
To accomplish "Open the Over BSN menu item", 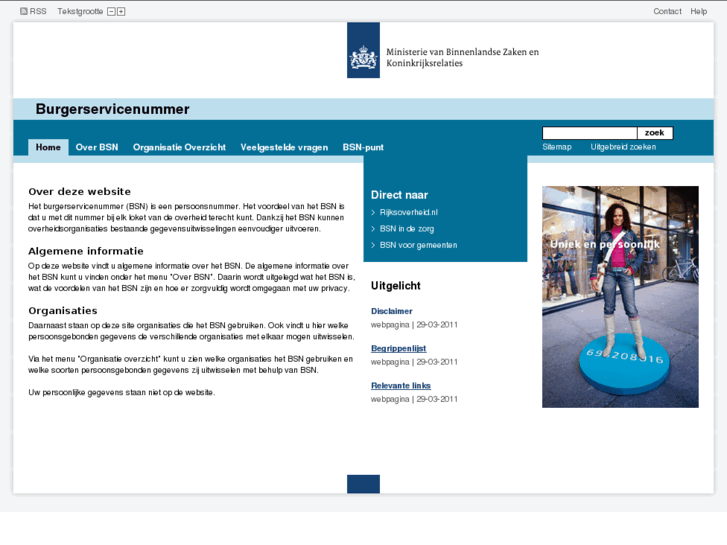I will [x=97, y=147].
